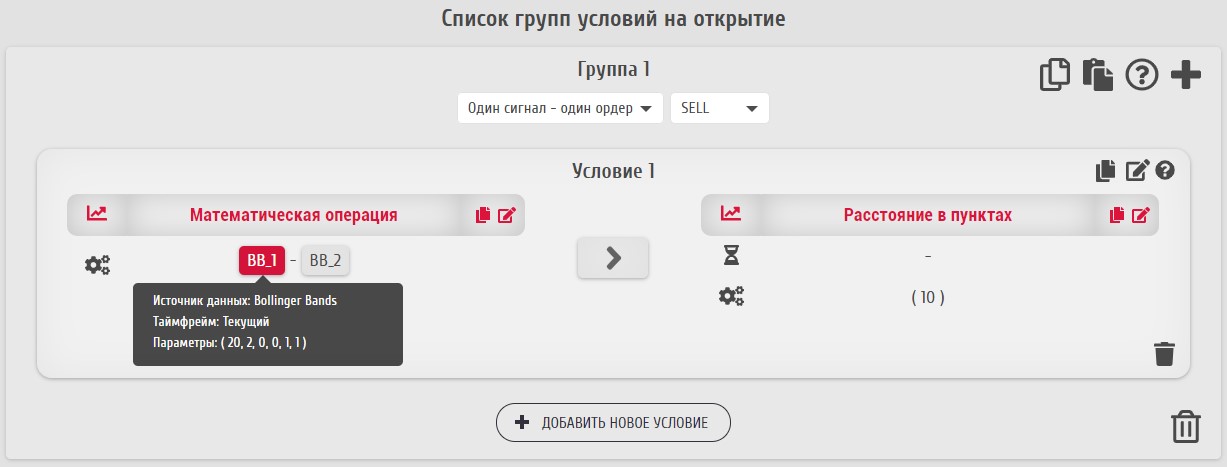Click the (10) points parameter value
Viewport: 1227px width, 467px height.
(927, 297)
